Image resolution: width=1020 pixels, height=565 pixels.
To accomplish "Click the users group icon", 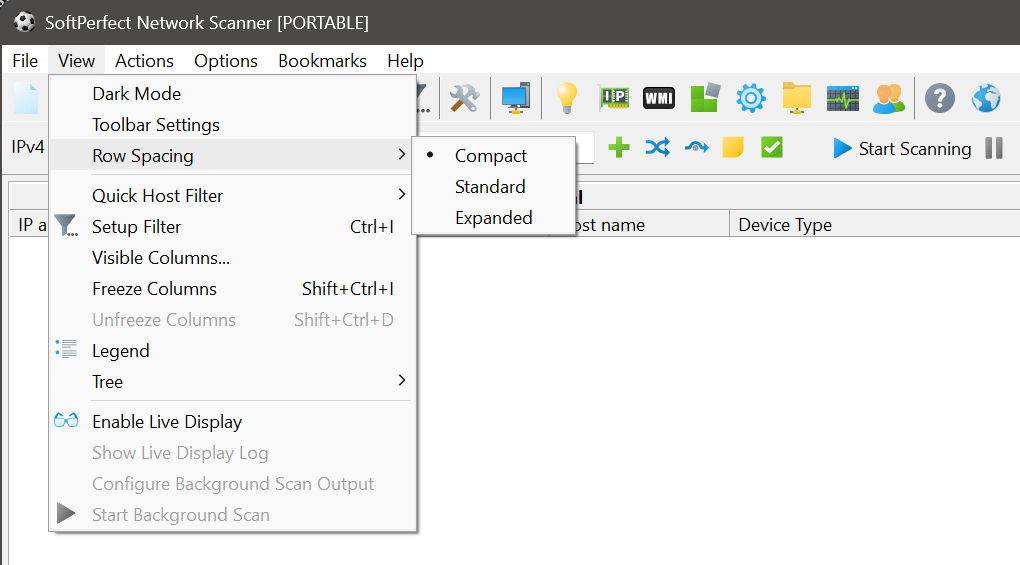I will point(889,99).
